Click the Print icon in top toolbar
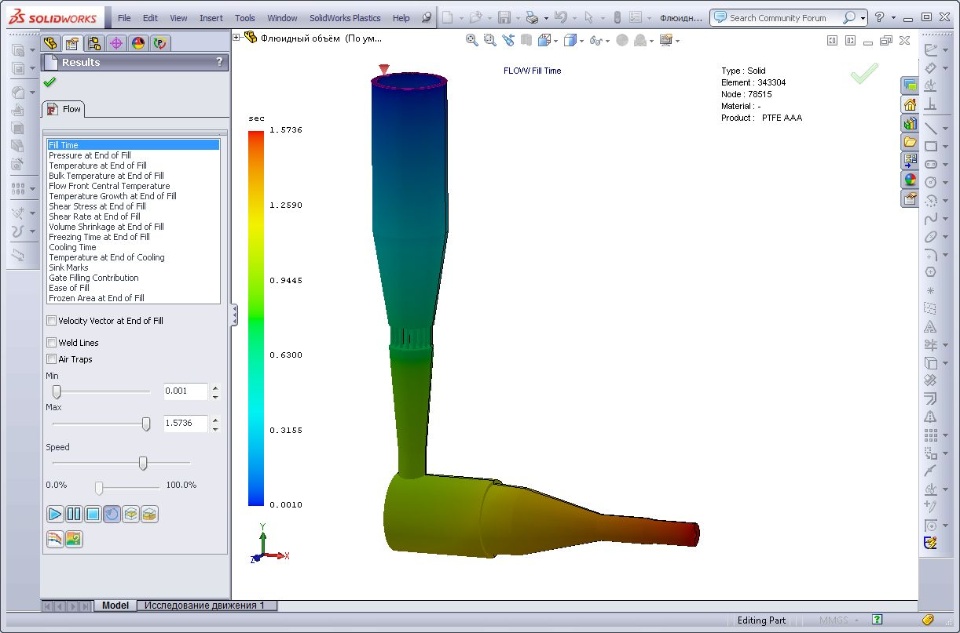This screenshot has height=633, width=960. (x=531, y=18)
